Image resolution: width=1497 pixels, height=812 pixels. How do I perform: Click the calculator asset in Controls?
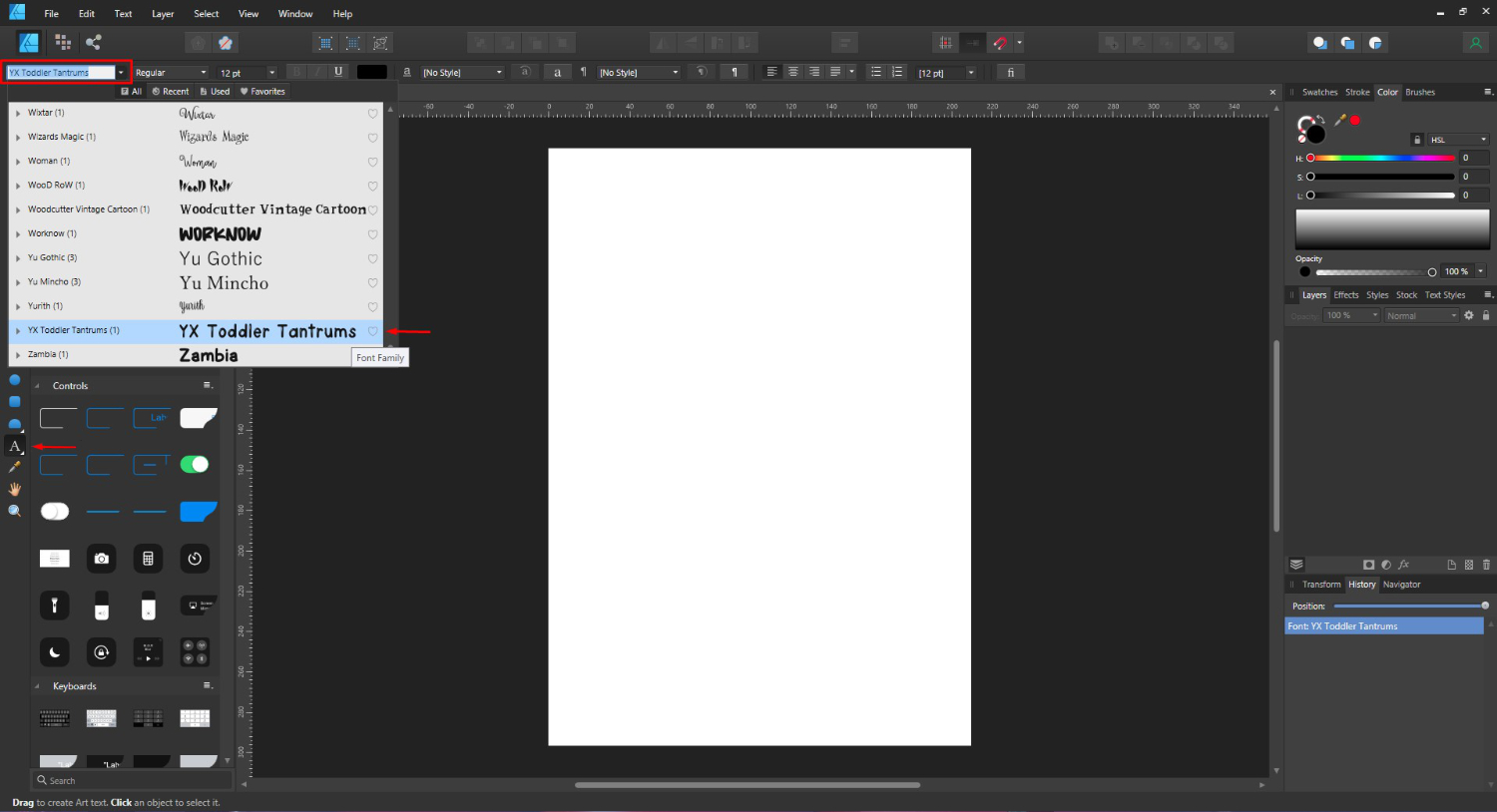148,559
